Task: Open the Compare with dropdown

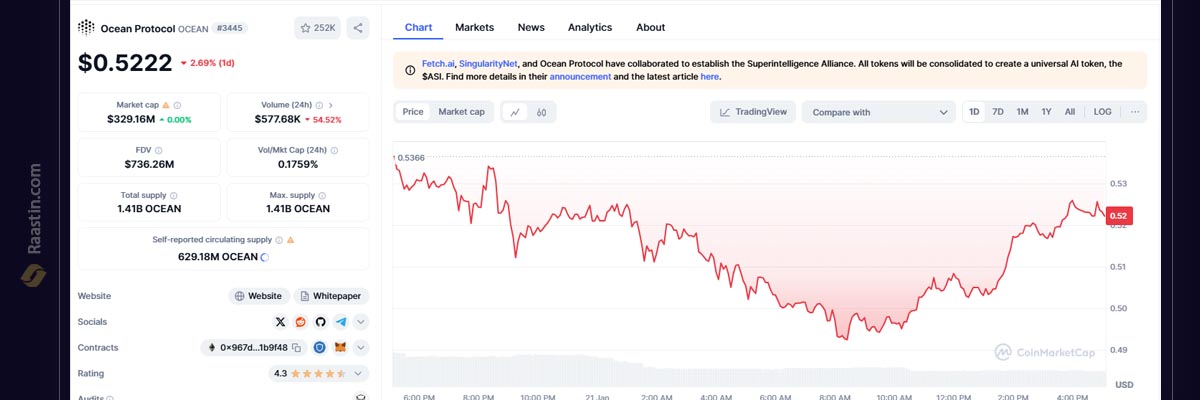Action: tap(879, 112)
